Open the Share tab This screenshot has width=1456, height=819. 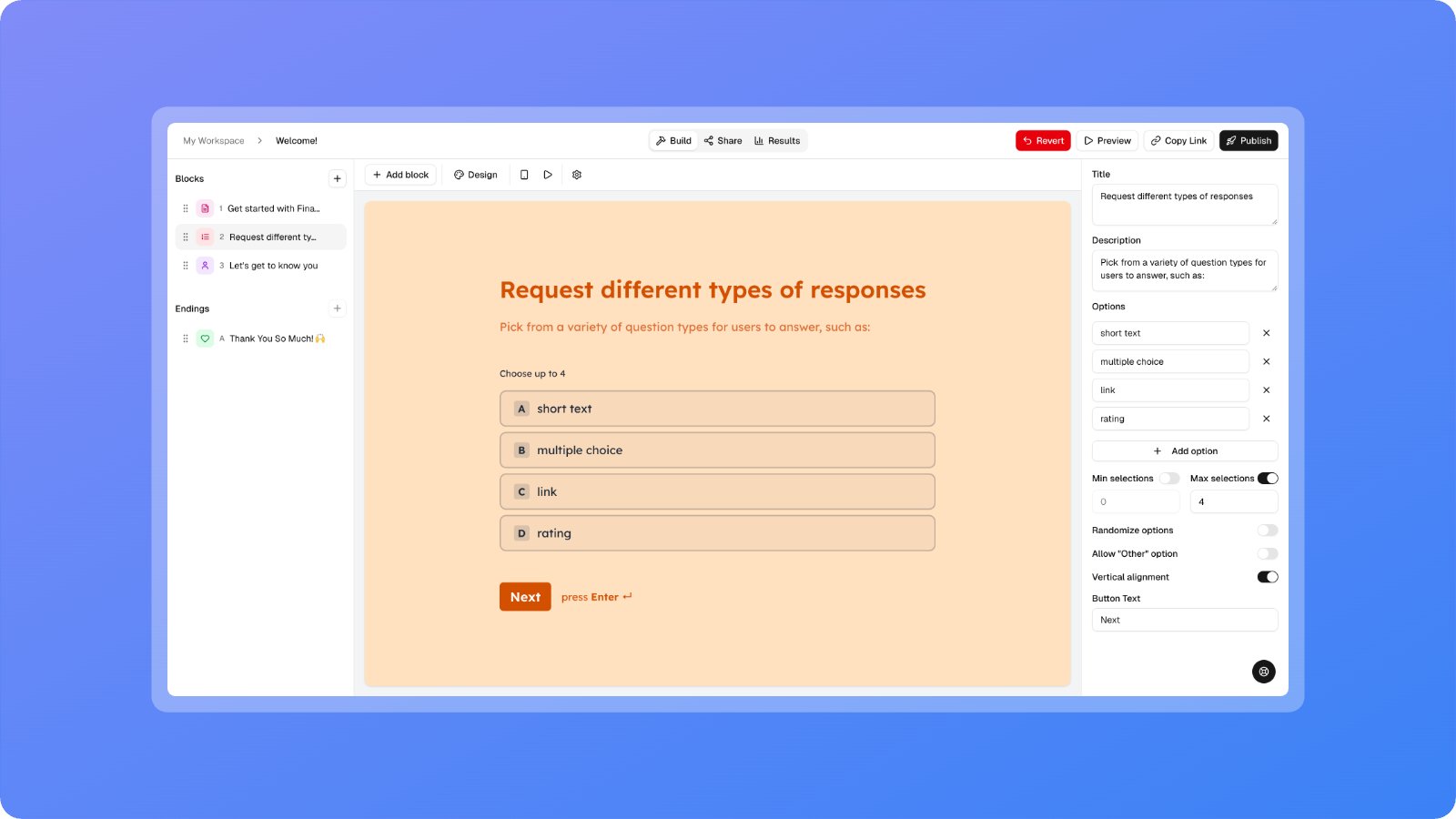tap(723, 140)
